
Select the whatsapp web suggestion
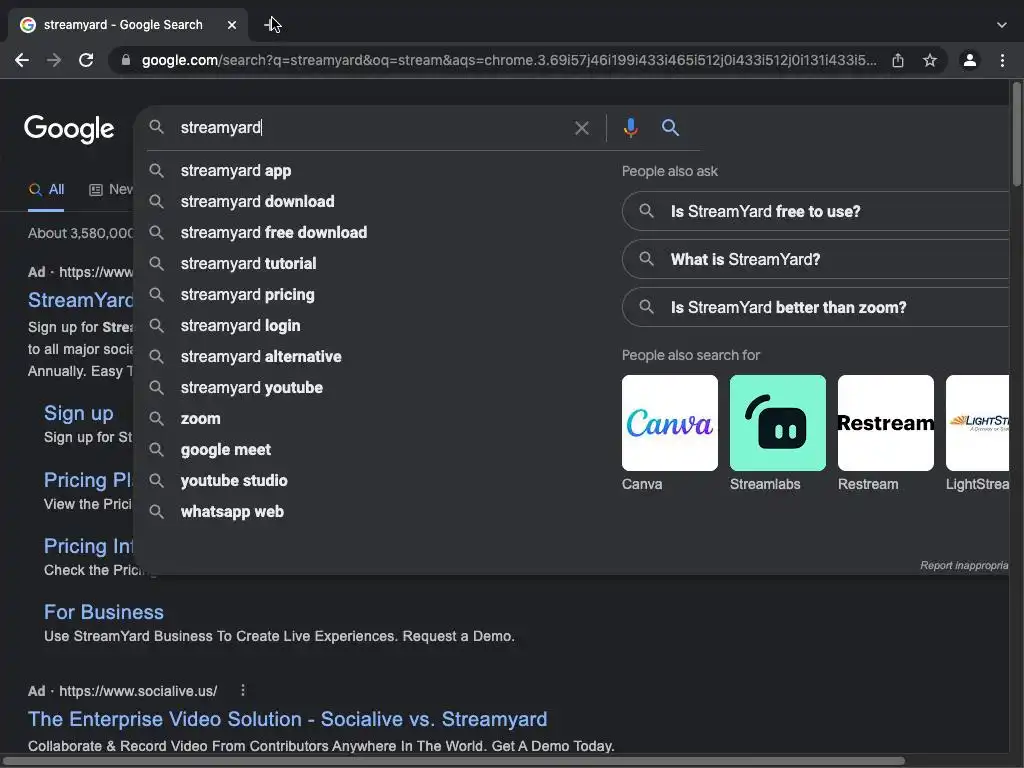coord(232,511)
